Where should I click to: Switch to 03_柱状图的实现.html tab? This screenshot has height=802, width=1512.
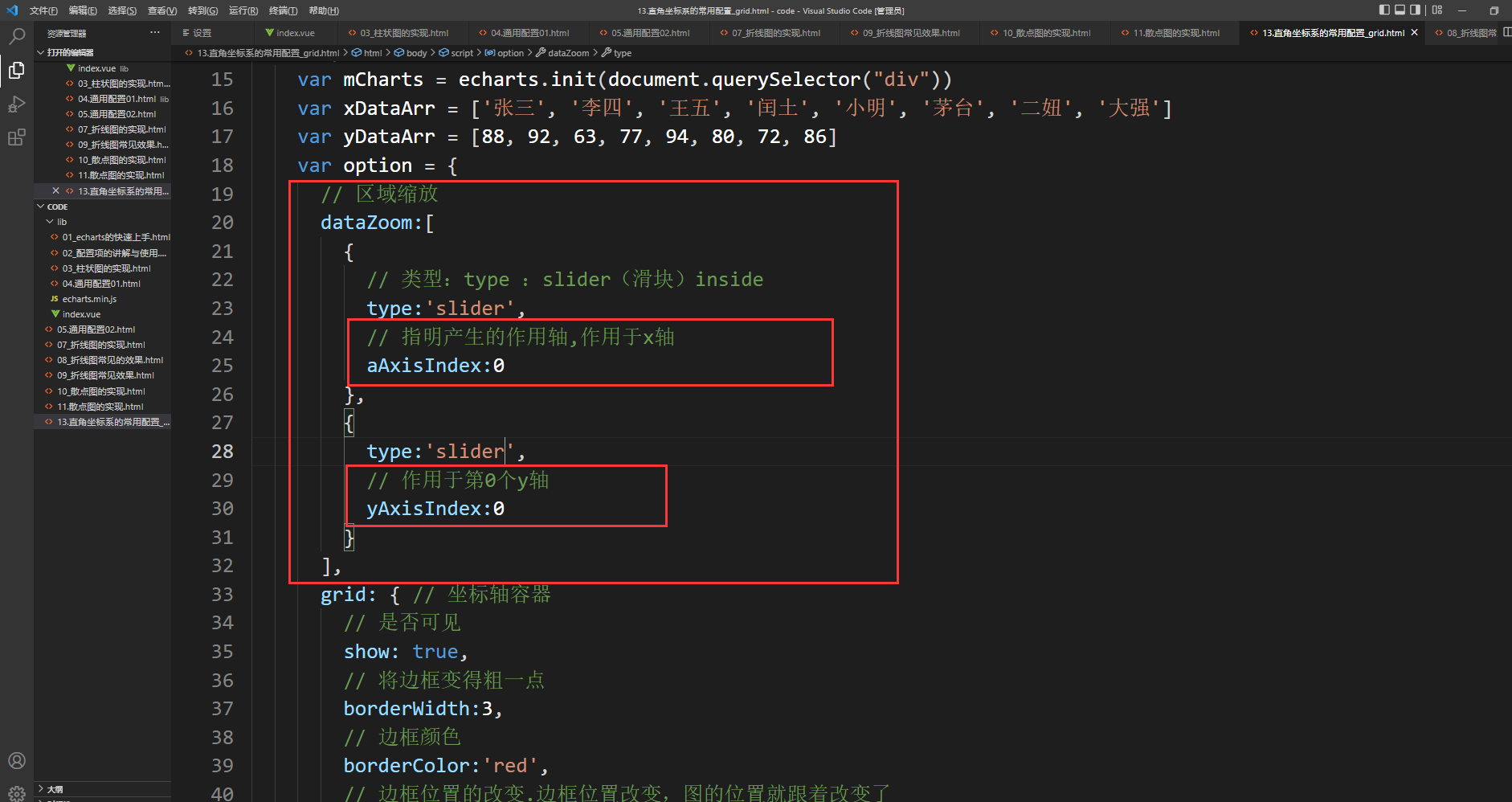(x=404, y=33)
